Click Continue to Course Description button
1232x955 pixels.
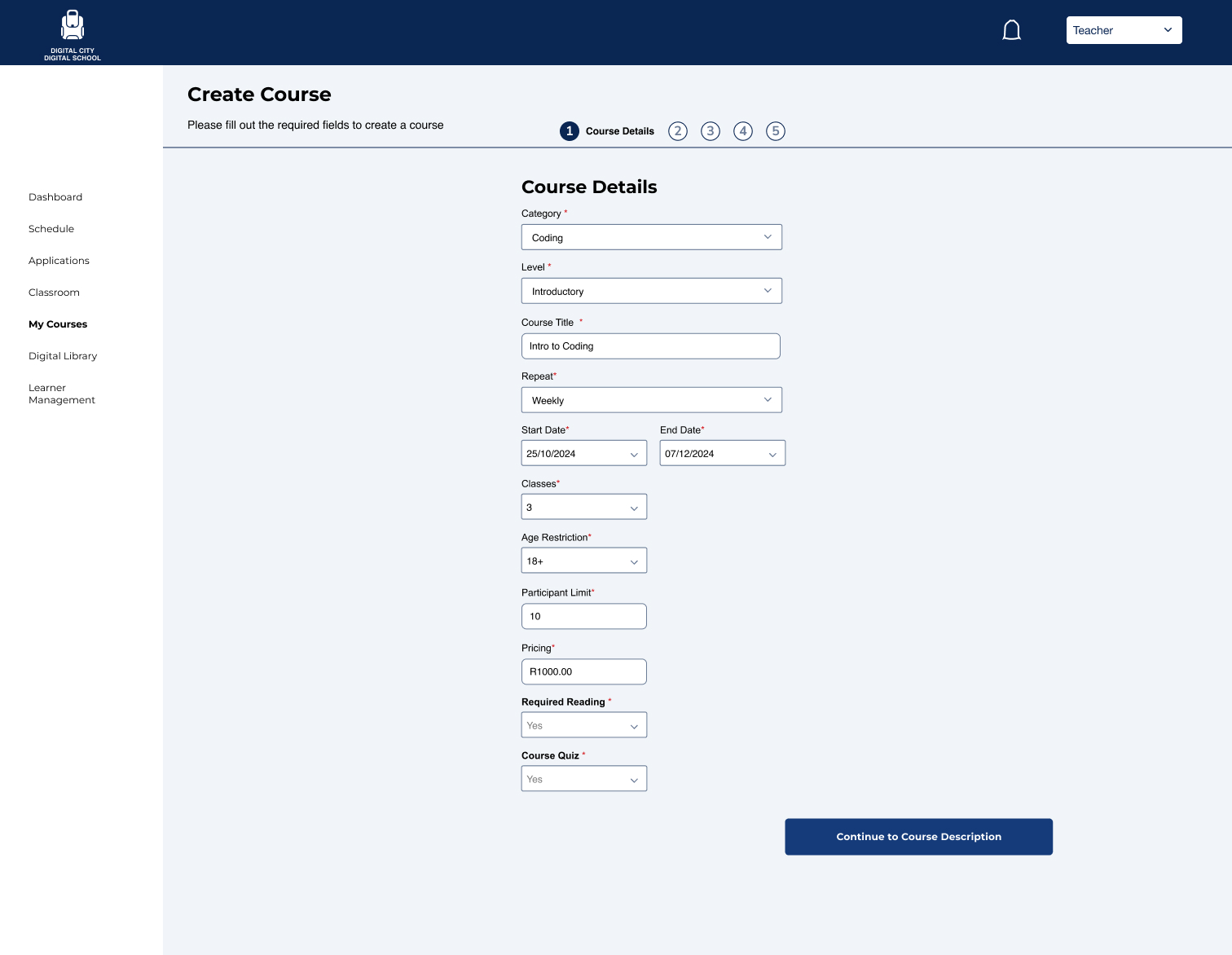tap(918, 837)
